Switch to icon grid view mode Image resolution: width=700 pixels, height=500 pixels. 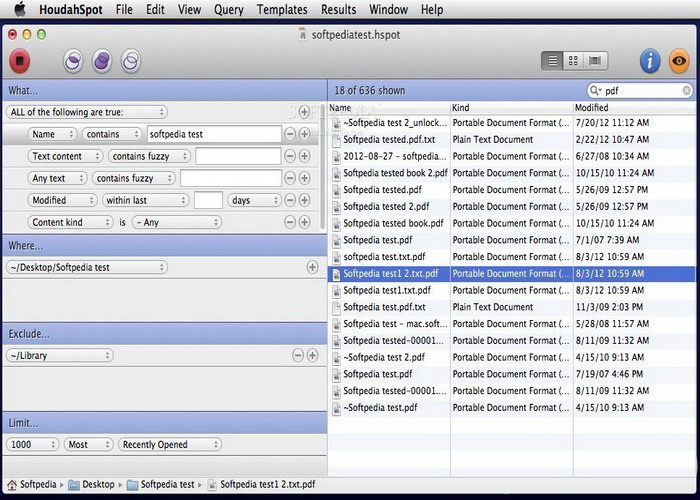click(x=573, y=61)
